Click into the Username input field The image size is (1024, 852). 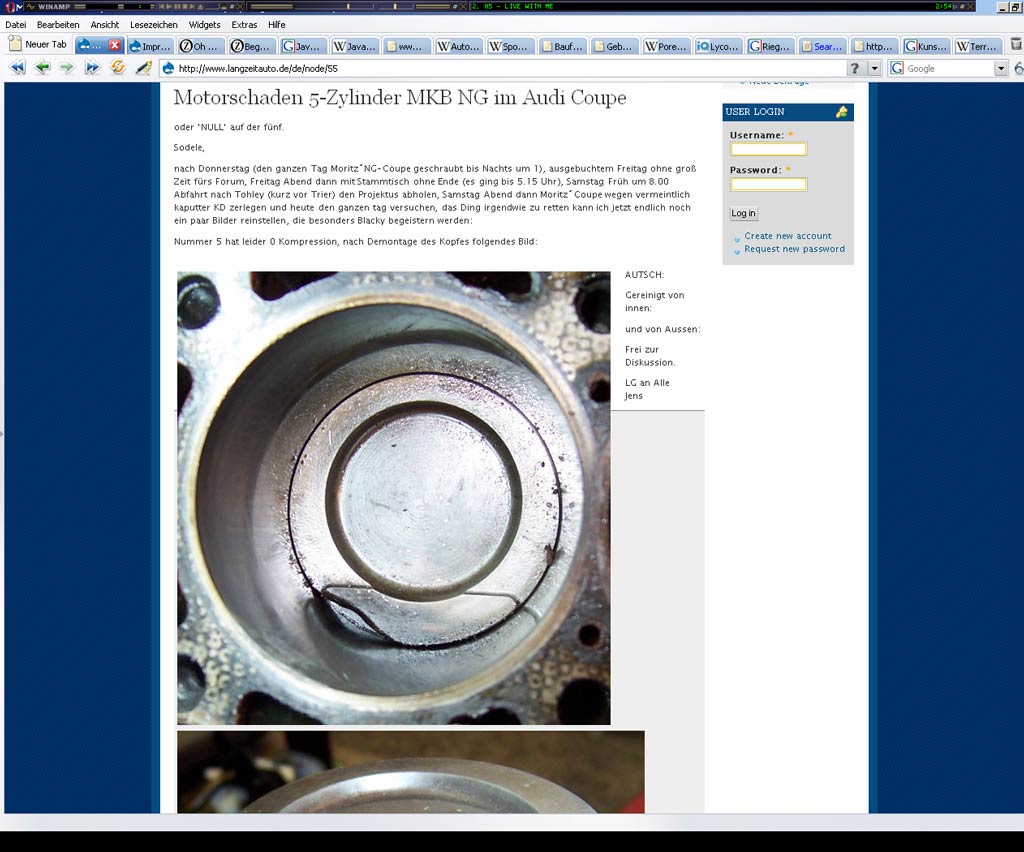768,149
